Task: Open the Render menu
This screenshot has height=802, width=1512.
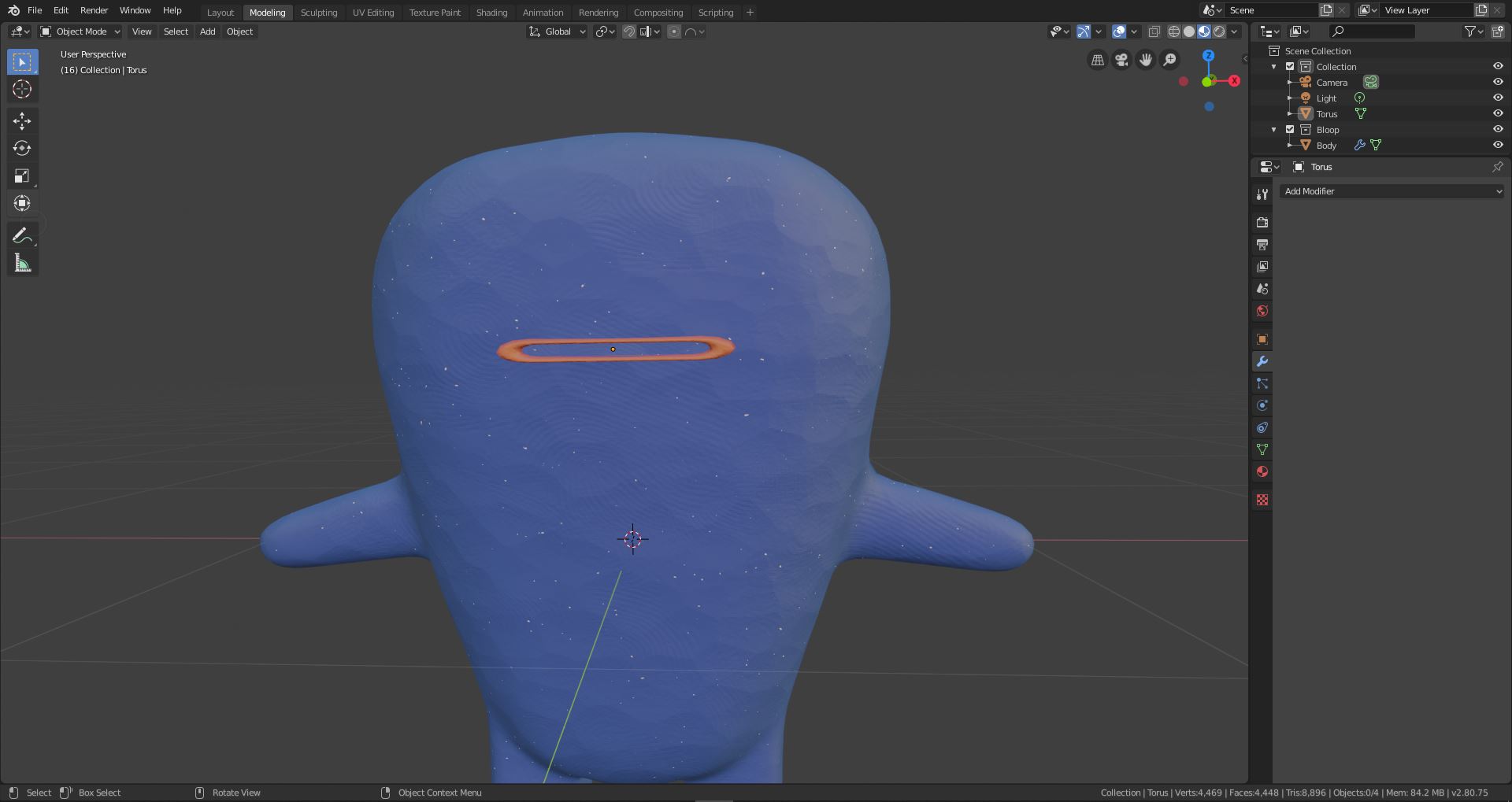Action: (x=94, y=10)
